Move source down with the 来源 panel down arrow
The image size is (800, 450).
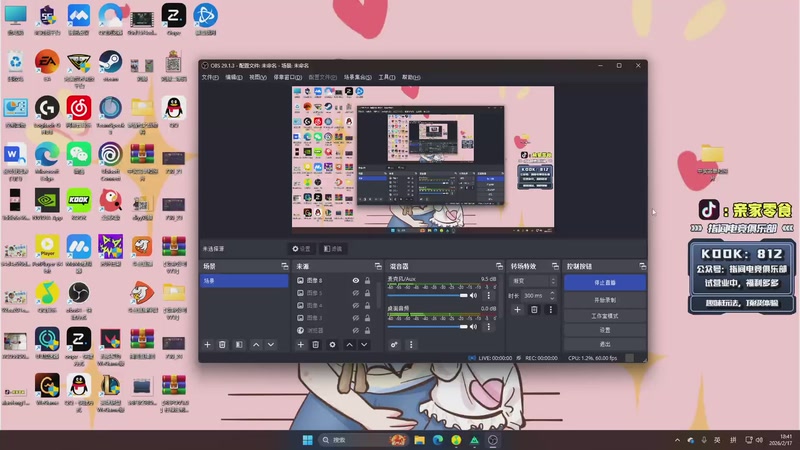[364, 345]
